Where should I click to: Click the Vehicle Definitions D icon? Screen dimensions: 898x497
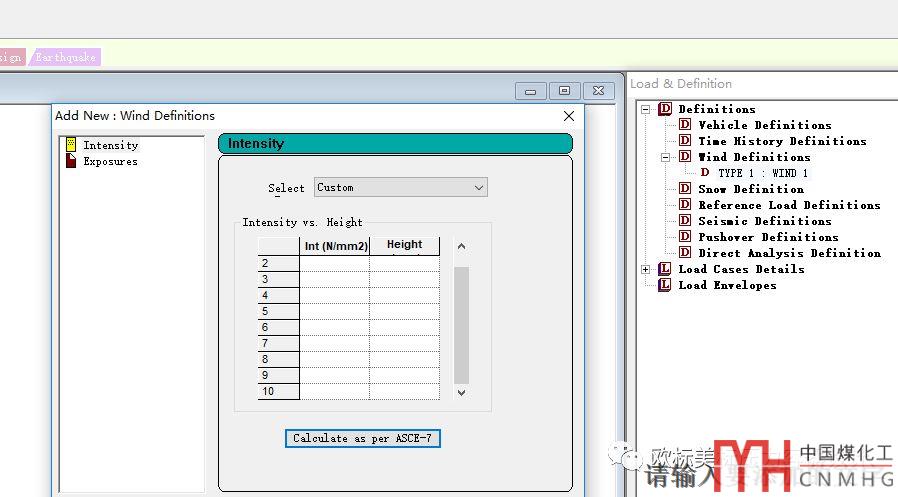pyautogui.click(x=685, y=125)
